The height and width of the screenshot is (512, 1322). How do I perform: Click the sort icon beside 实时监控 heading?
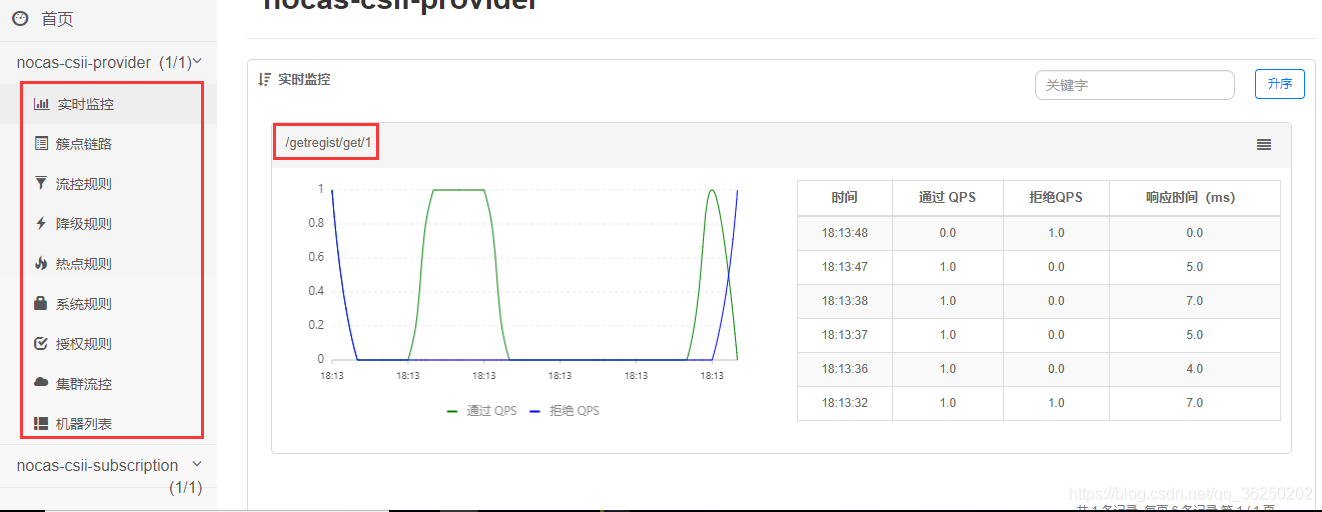pos(264,79)
